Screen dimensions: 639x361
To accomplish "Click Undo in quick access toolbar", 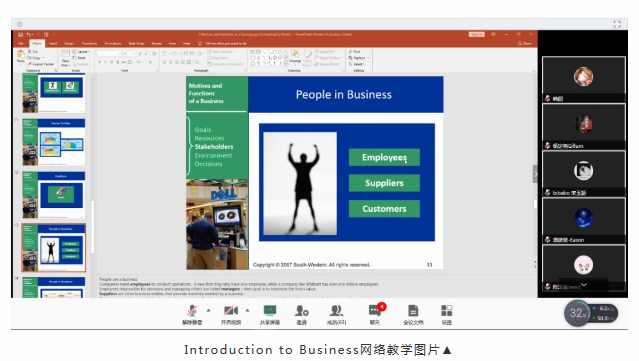I will click(x=29, y=35).
